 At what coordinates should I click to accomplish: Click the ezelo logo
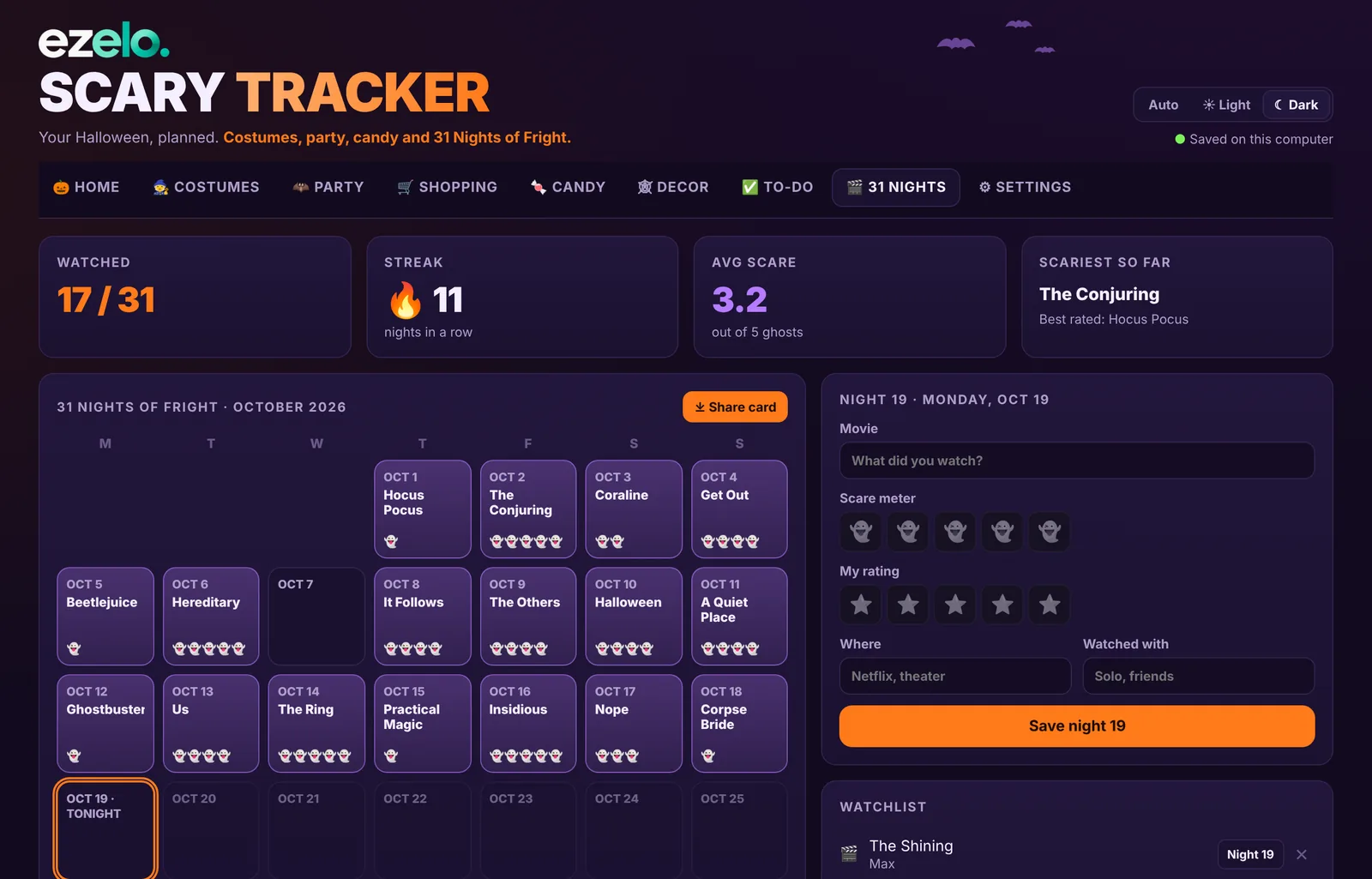(104, 41)
